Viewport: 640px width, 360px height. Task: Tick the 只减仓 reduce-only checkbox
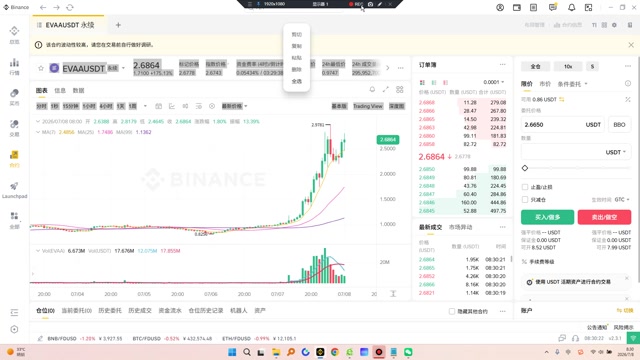point(525,200)
